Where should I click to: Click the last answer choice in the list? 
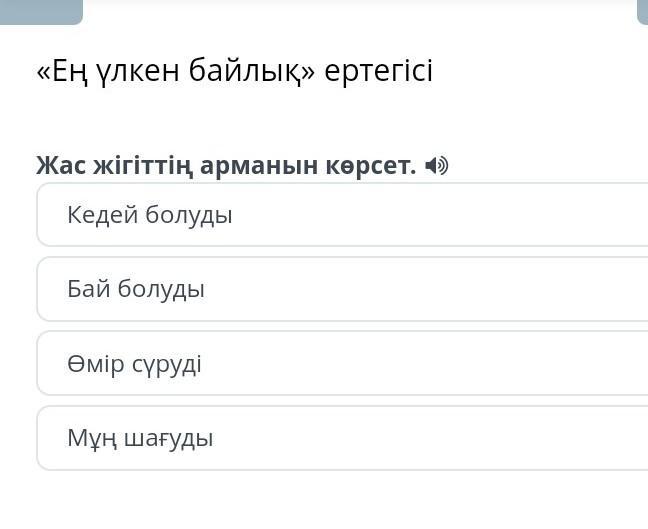click(340, 438)
